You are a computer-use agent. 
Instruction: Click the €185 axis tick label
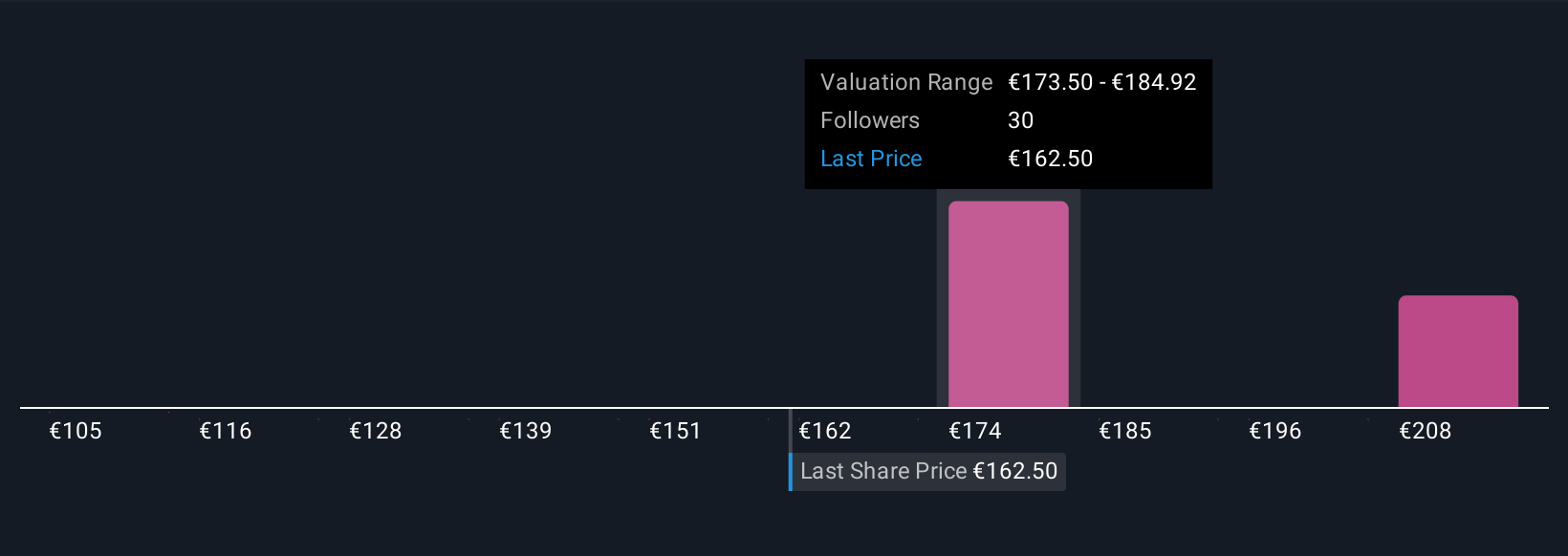pos(1125,431)
